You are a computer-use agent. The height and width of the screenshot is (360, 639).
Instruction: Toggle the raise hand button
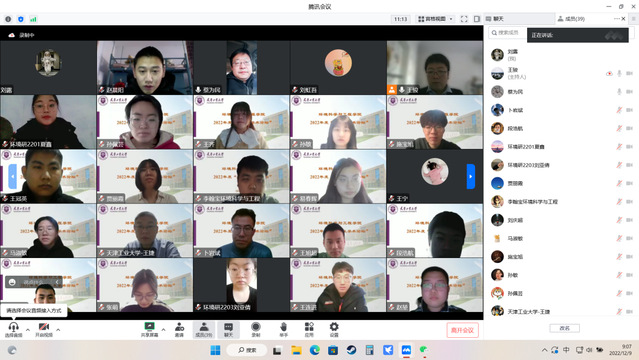[x=284, y=327]
